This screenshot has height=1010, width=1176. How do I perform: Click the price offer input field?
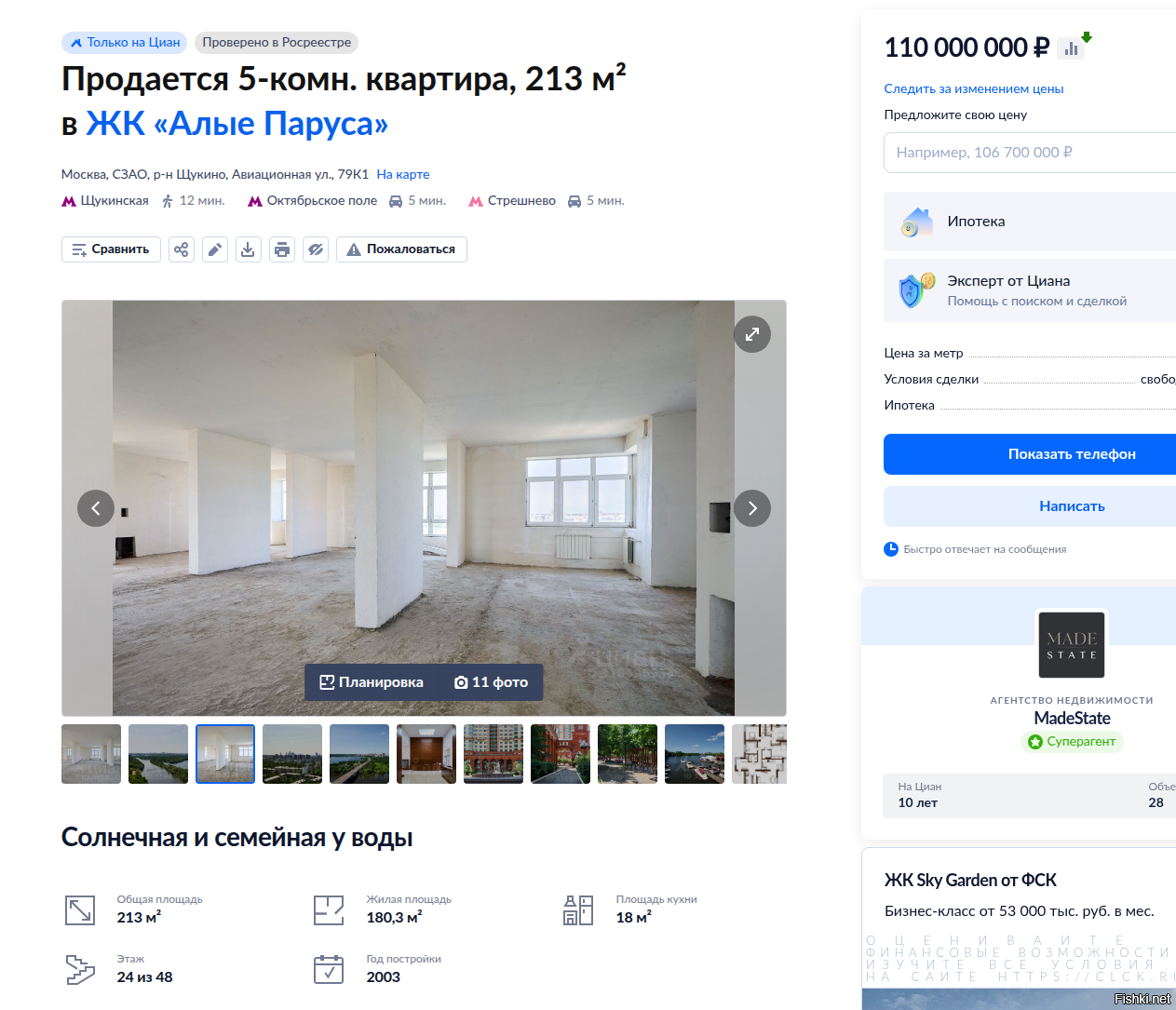1030,153
